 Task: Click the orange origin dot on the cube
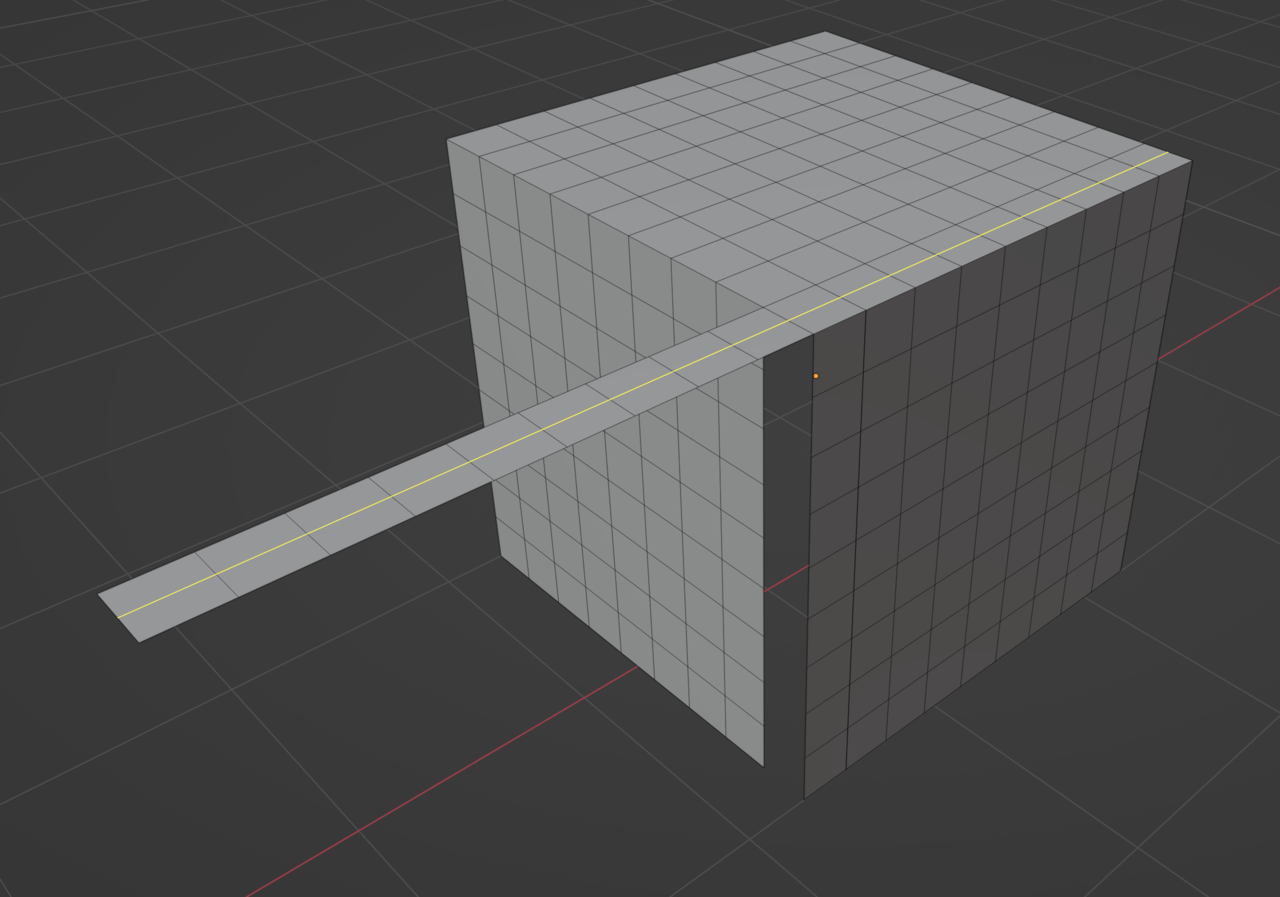click(x=815, y=376)
